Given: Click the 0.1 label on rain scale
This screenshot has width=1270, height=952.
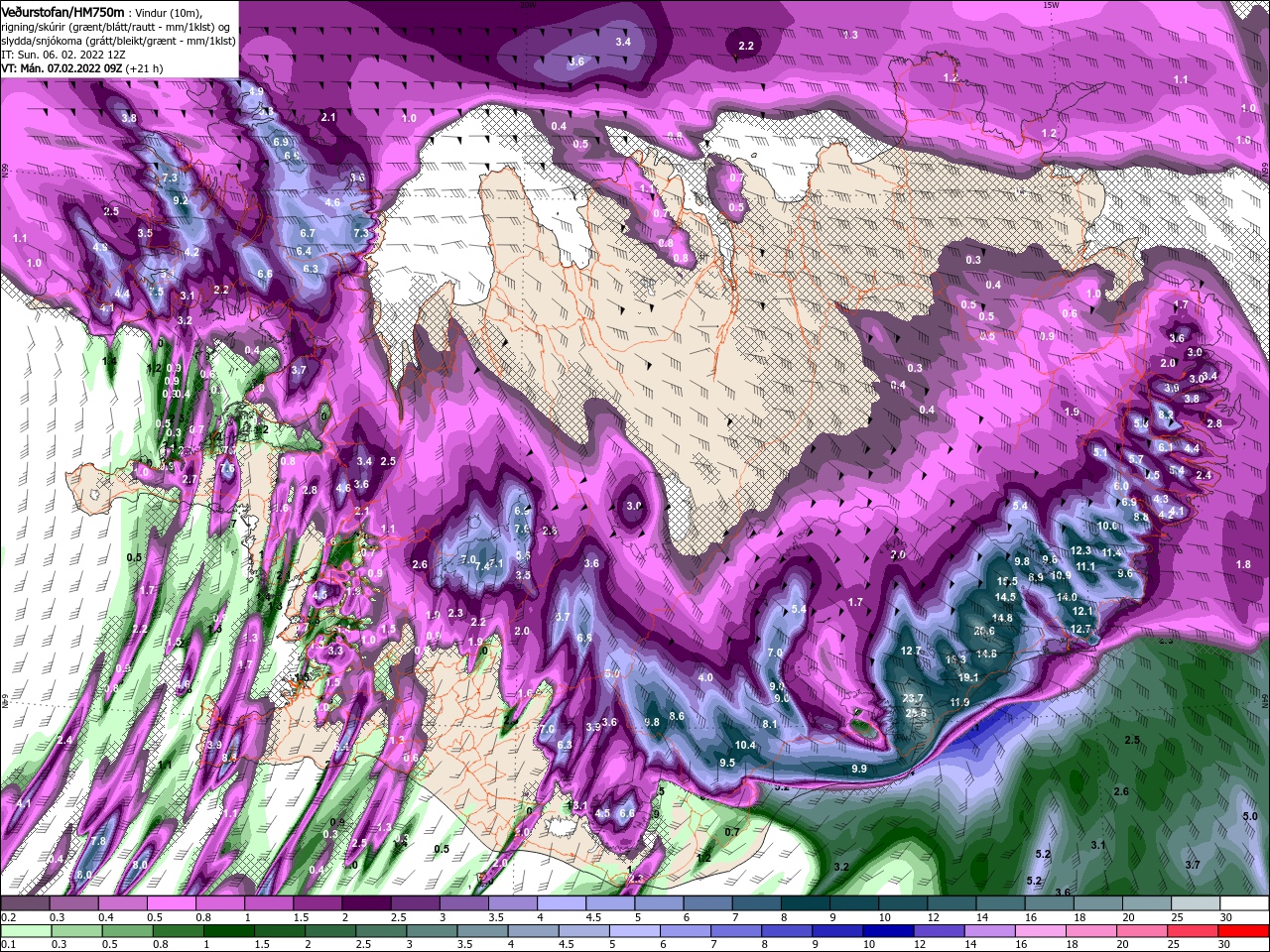Looking at the screenshot, I should [x=8, y=945].
